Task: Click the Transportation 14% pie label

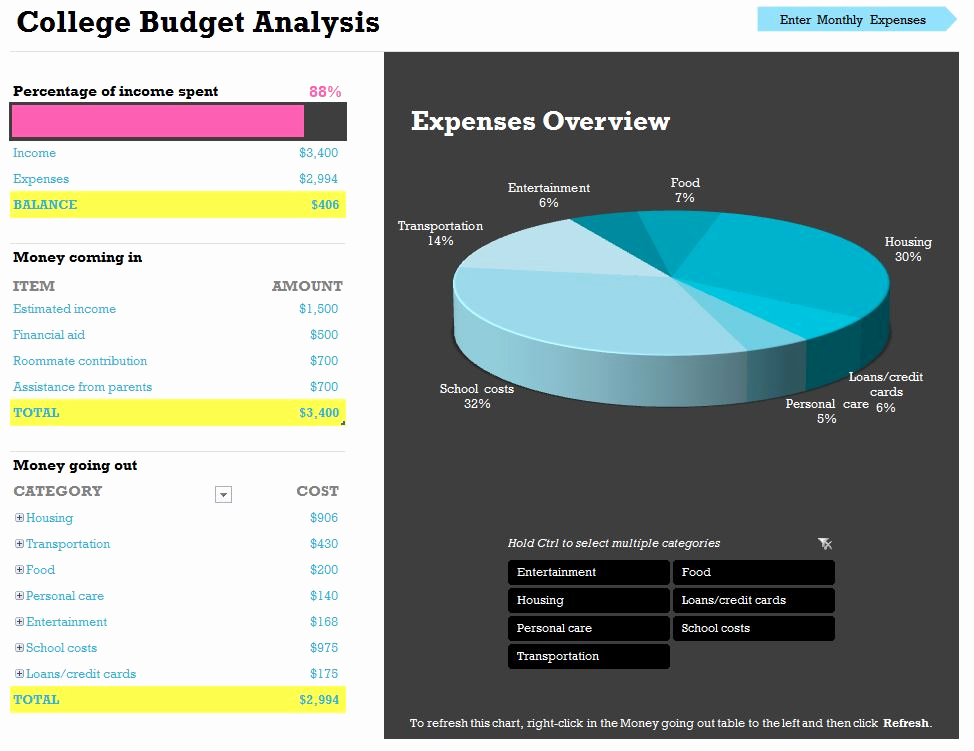Action: coord(440,233)
